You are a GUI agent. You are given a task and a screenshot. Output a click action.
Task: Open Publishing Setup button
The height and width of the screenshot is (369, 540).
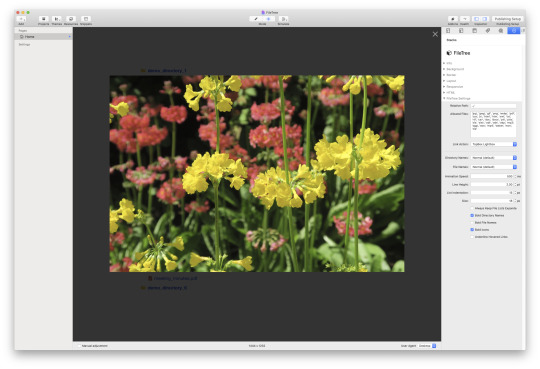(x=508, y=19)
